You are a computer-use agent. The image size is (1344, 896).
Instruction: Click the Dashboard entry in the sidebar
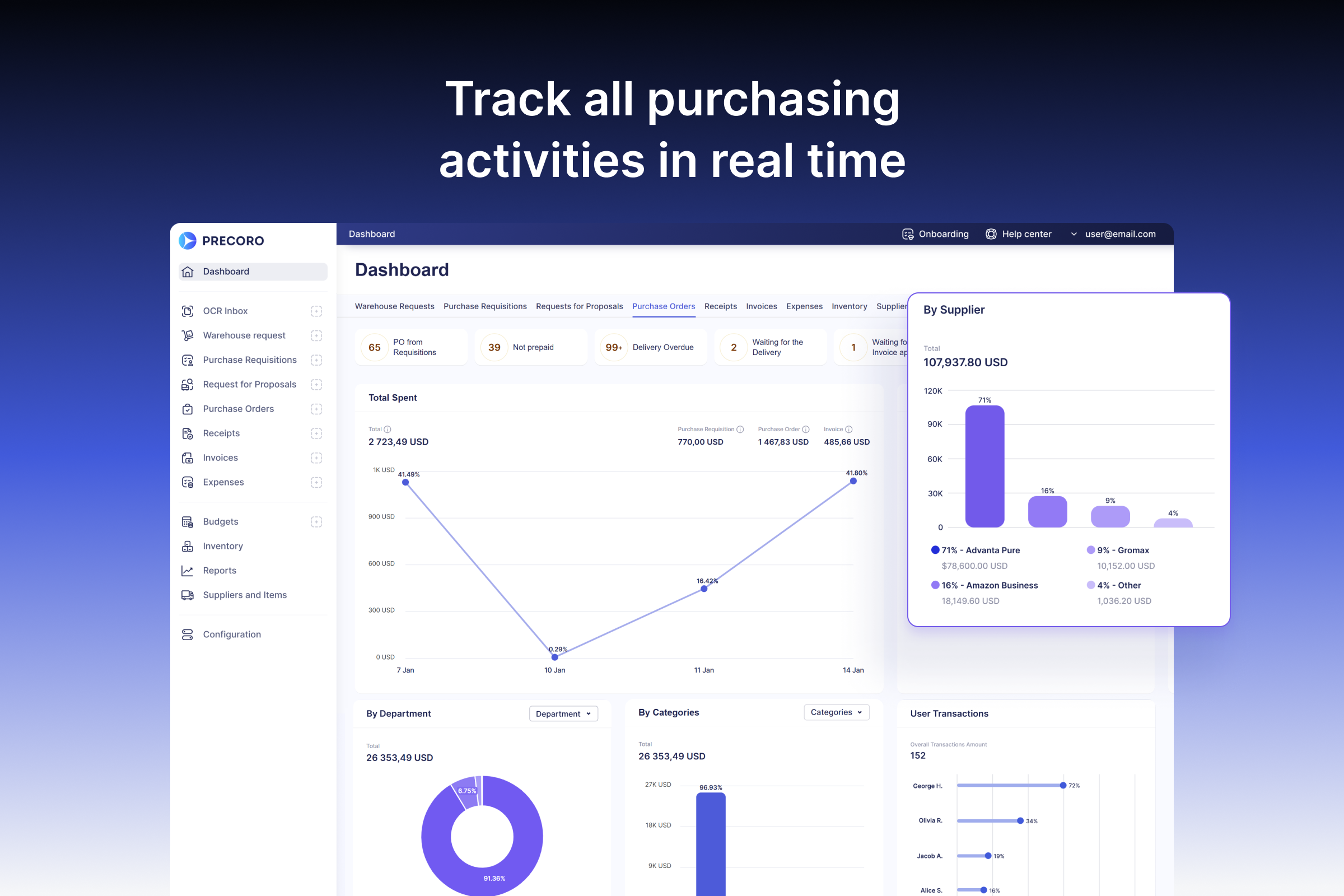[226, 272]
